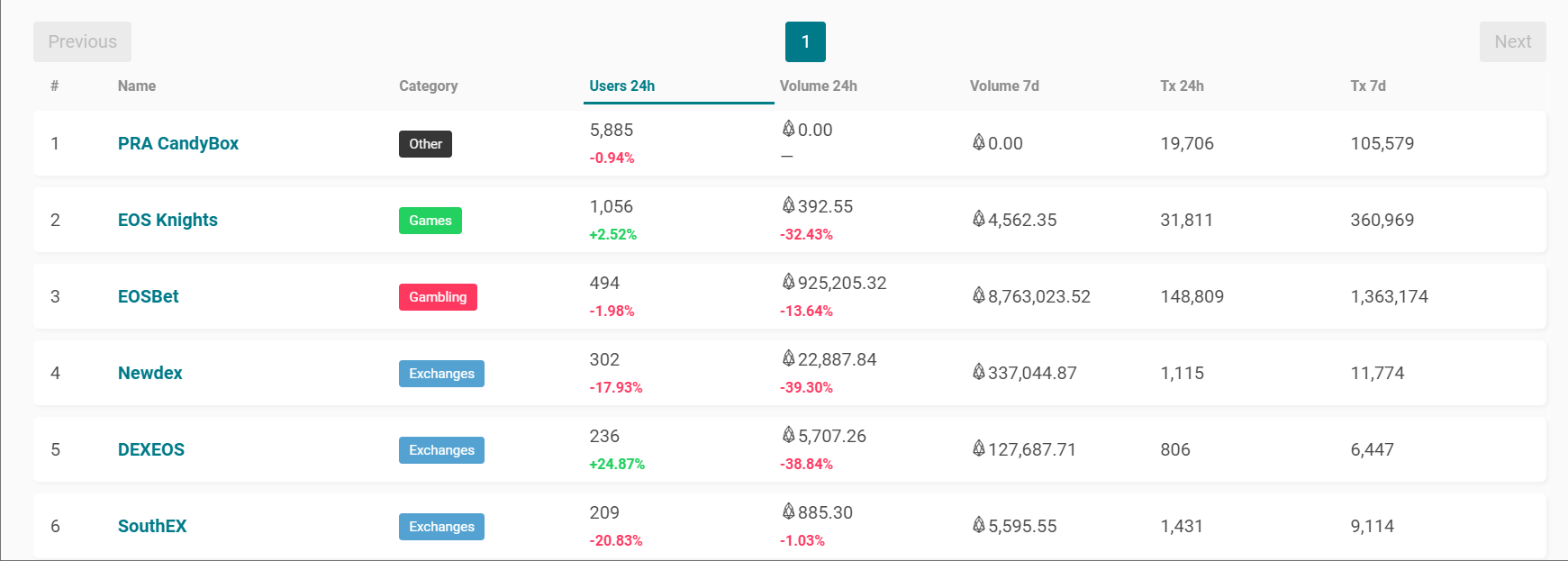
Task: Open the DEXEOS dapp link
Action: 151,449
